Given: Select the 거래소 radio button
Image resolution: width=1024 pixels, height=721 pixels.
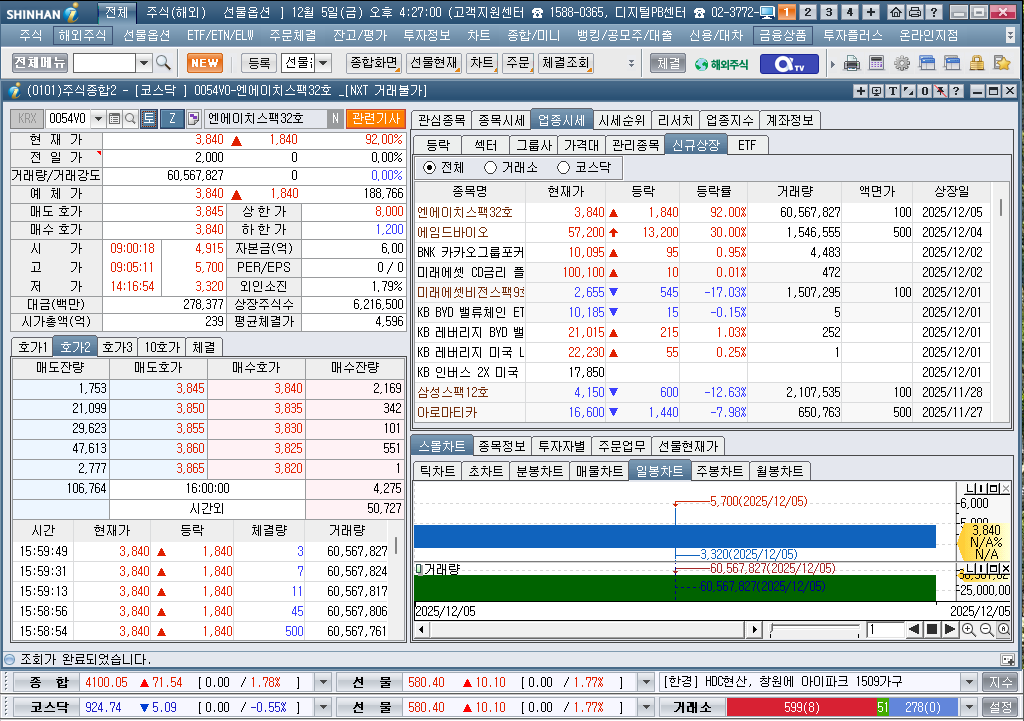Looking at the screenshot, I should (x=490, y=168).
